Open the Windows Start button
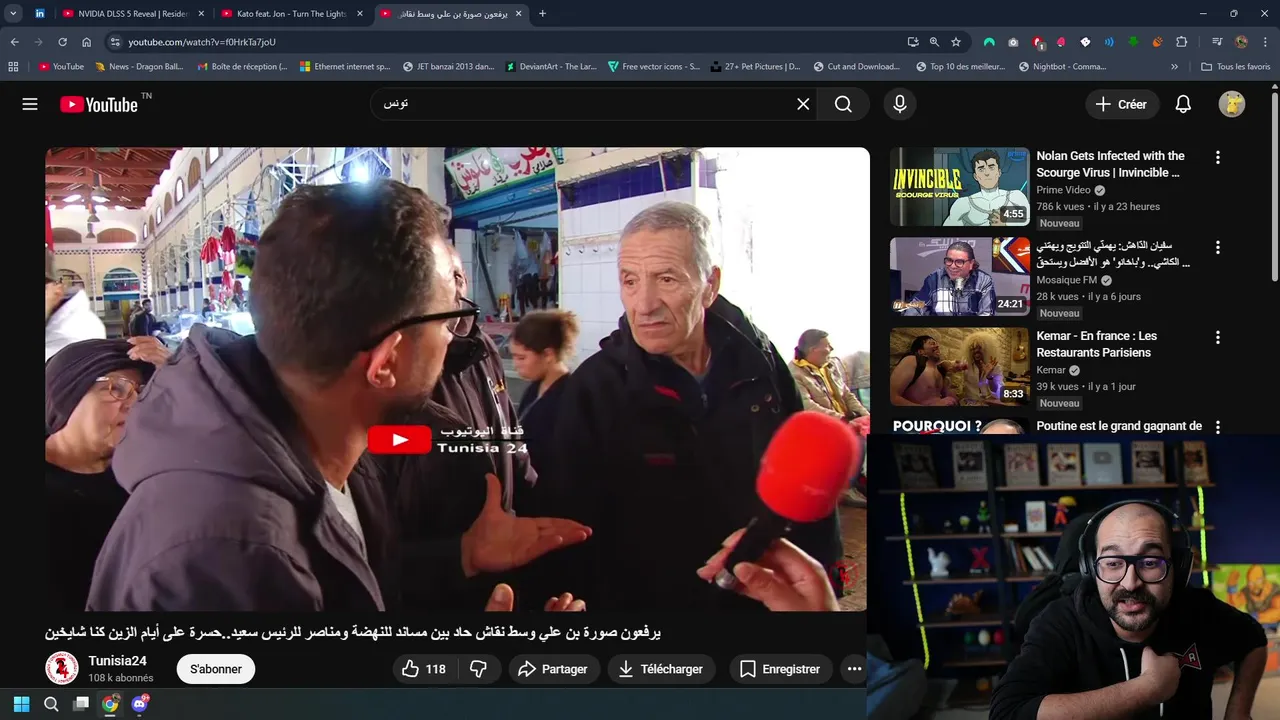The height and width of the screenshot is (720, 1280). [x=21, y=704]
